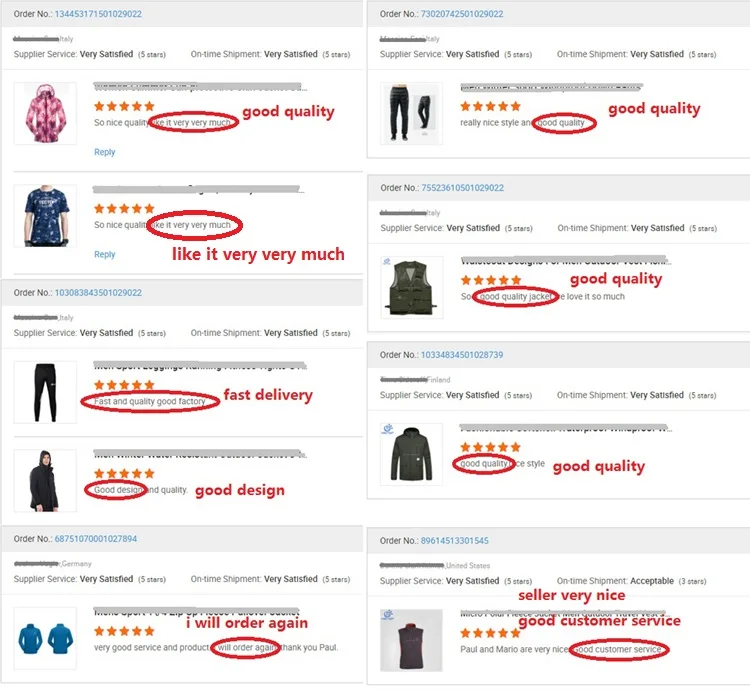Click Reply under the pink jacket review
750x690 pixels.
click(x=105, y=152)
